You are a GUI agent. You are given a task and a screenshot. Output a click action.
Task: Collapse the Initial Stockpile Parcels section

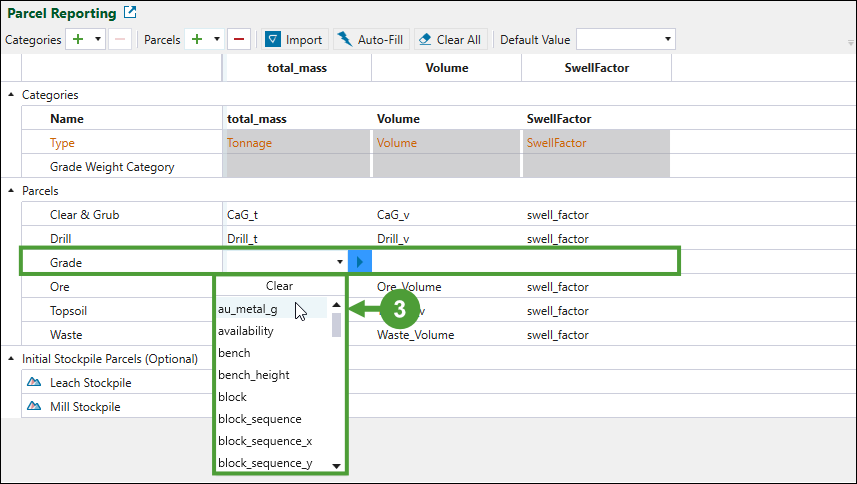(x=11, y=358)
